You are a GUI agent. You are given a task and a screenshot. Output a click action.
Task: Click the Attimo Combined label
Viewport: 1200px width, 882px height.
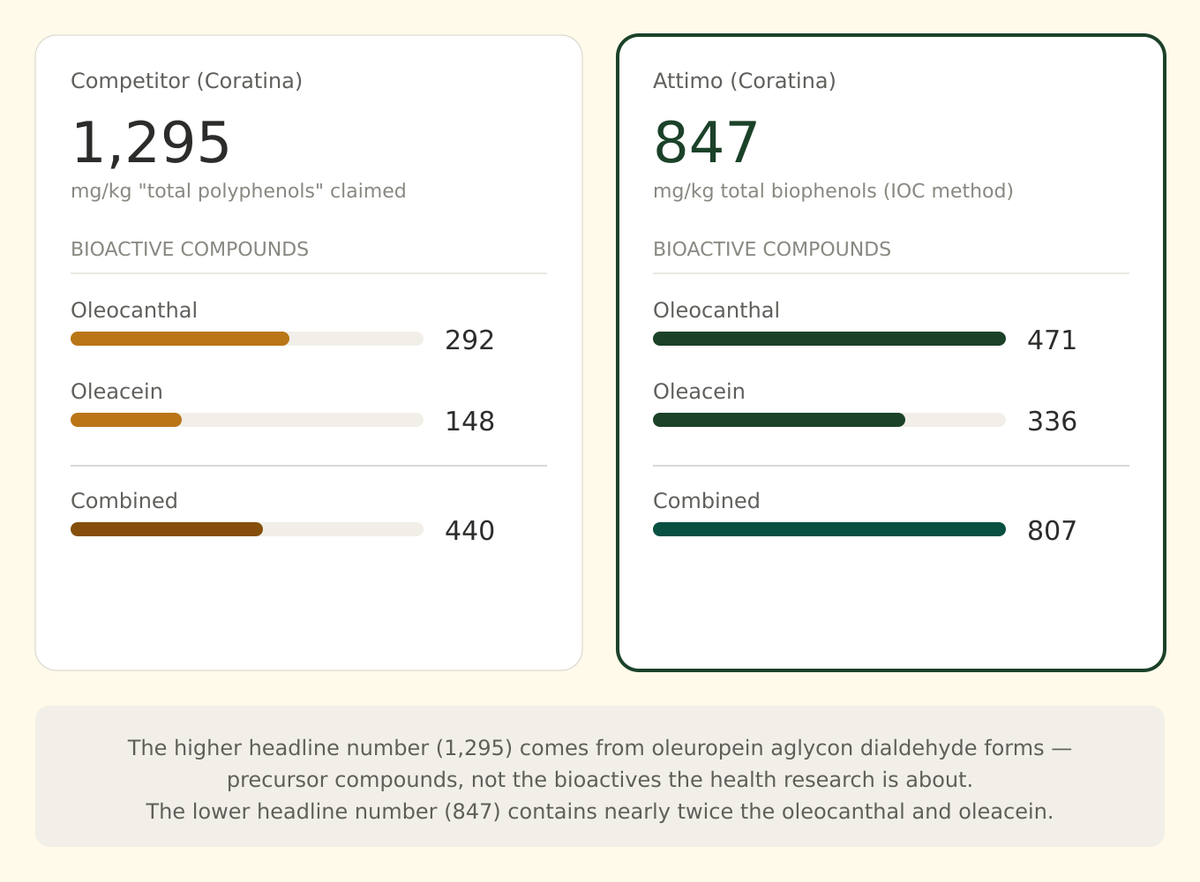[707, 501]
